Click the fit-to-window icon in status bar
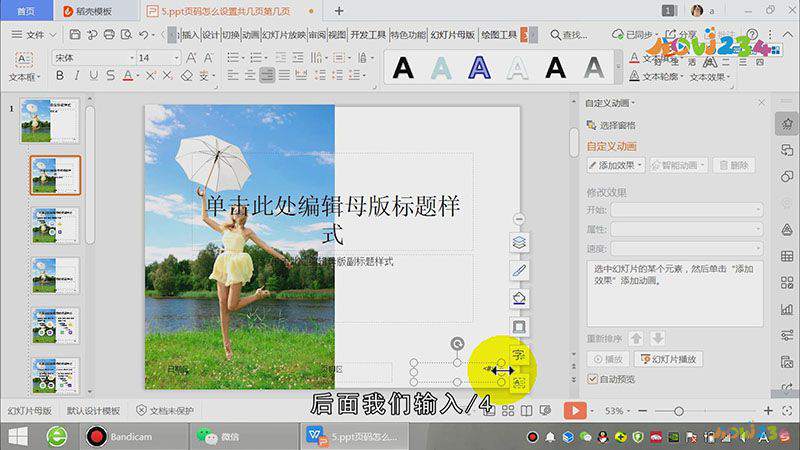The height and width of the screenshot is (450, 800). (x=787, y=410)
